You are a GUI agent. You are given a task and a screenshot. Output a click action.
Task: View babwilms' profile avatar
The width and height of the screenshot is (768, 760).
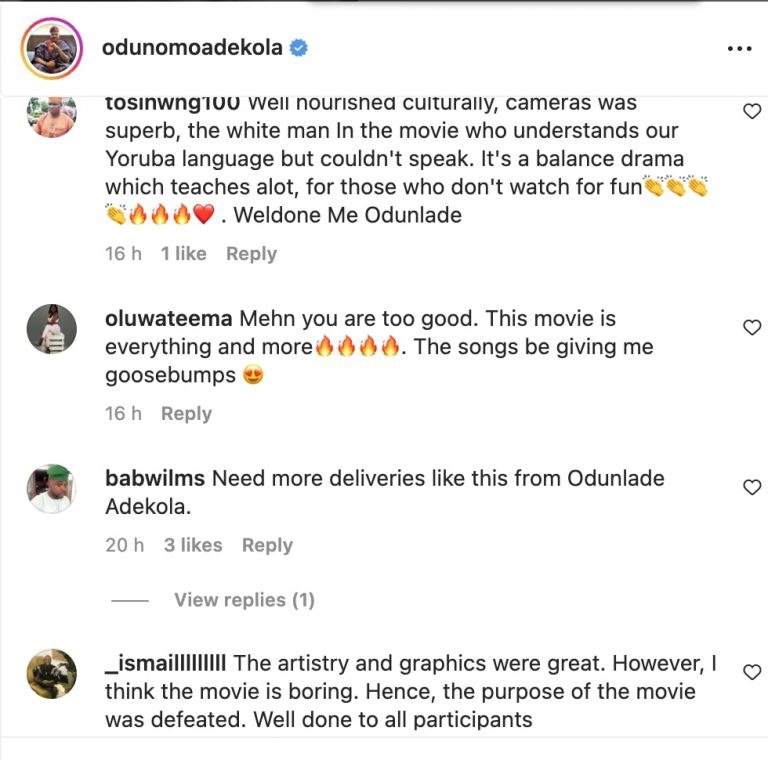coord(51,489)
